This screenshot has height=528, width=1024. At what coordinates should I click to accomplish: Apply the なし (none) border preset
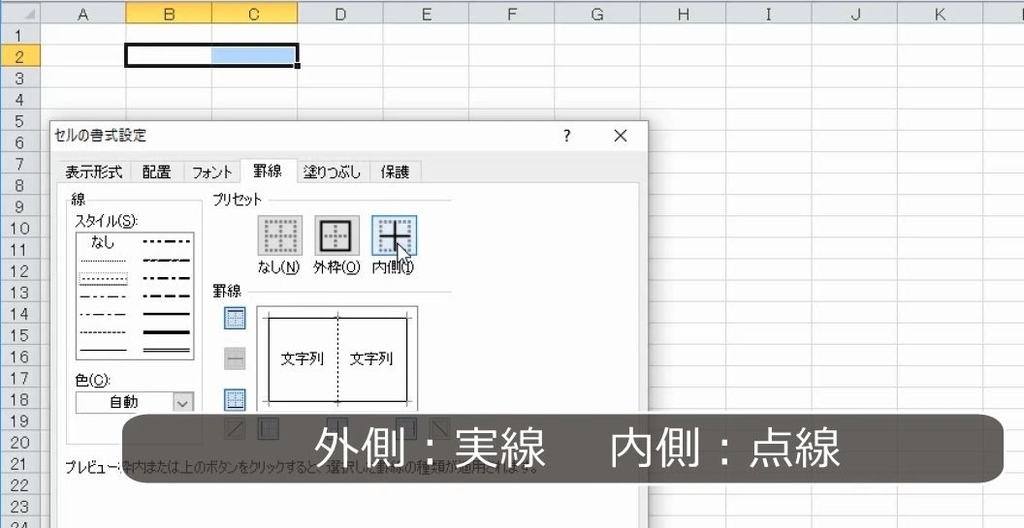click(x=280, y=235)
